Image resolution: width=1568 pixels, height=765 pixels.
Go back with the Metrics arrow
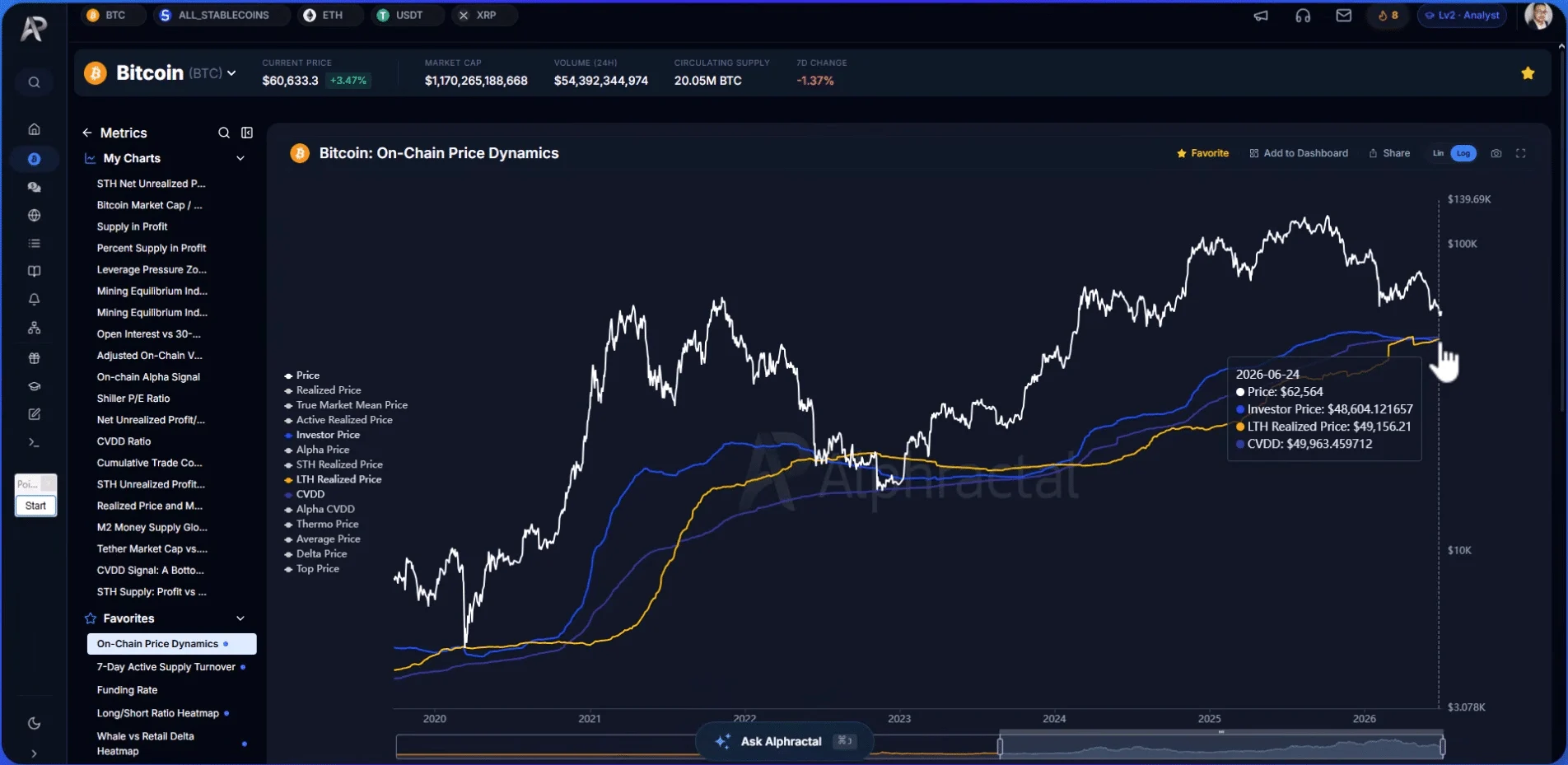(86, 133)
